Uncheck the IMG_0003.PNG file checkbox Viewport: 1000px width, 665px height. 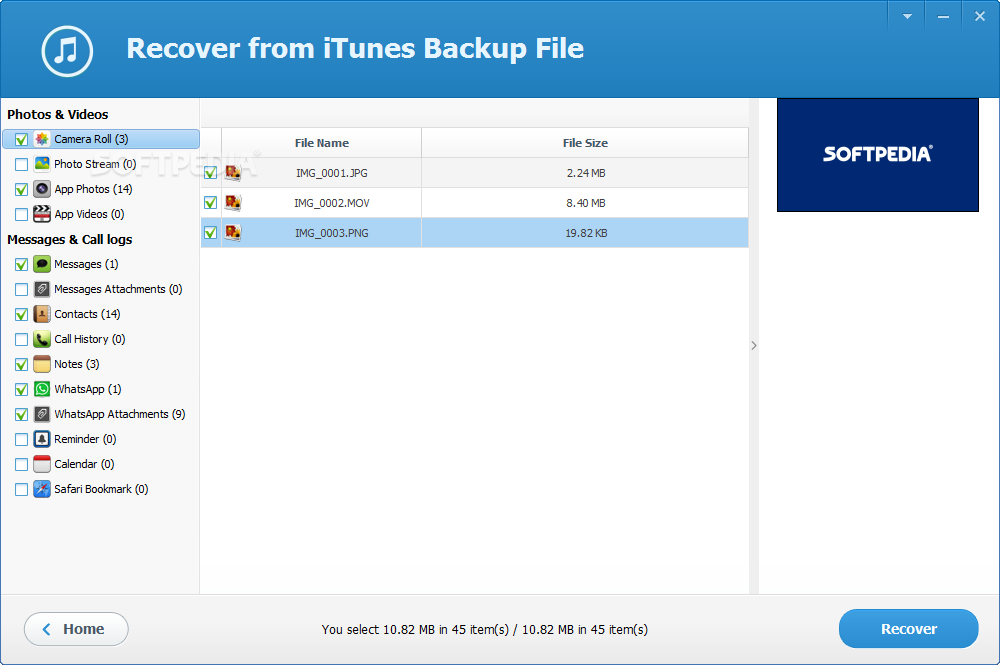pyautogui.click(x=210, y=233)
